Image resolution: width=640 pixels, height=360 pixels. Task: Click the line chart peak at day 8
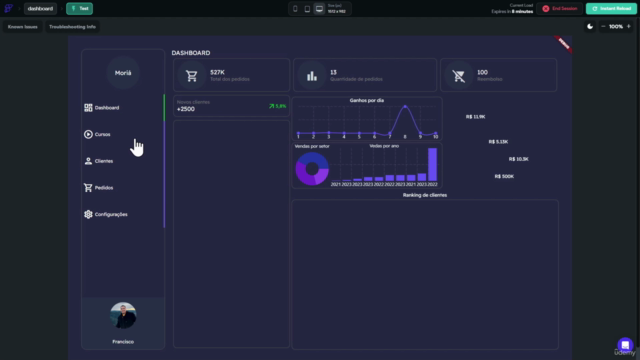click(x=405, y=107)
